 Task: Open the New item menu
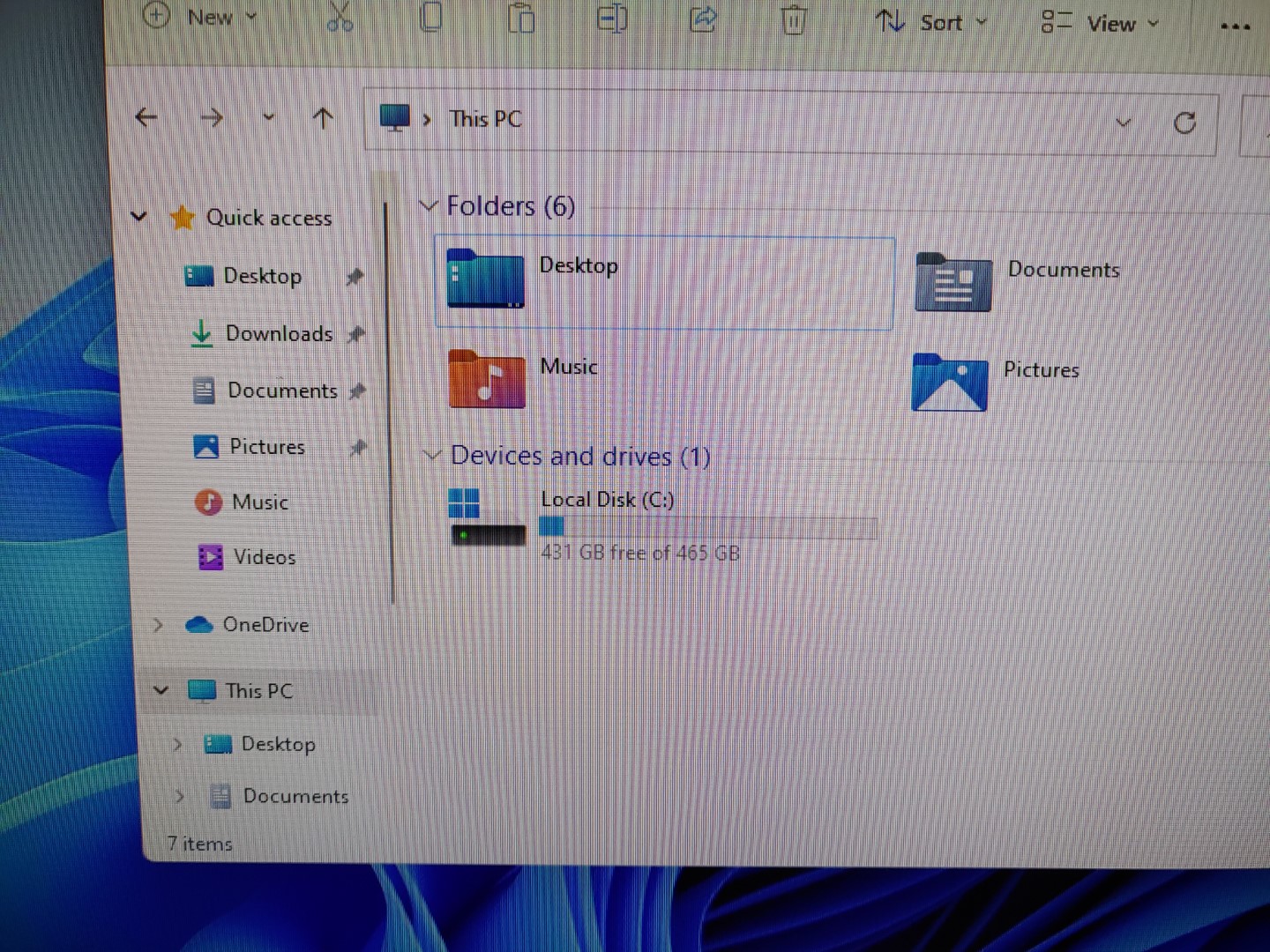tap(200, 16)
